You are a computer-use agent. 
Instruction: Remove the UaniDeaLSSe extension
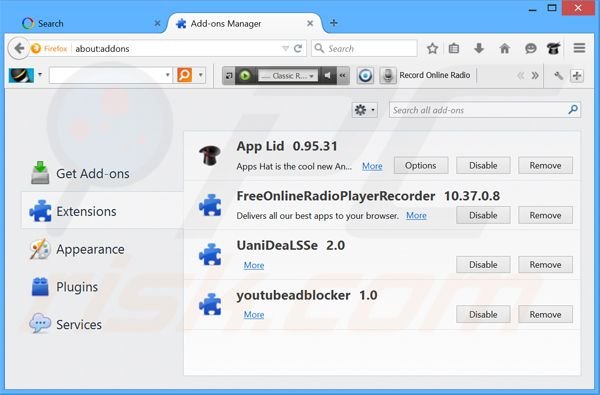[545, 264]
